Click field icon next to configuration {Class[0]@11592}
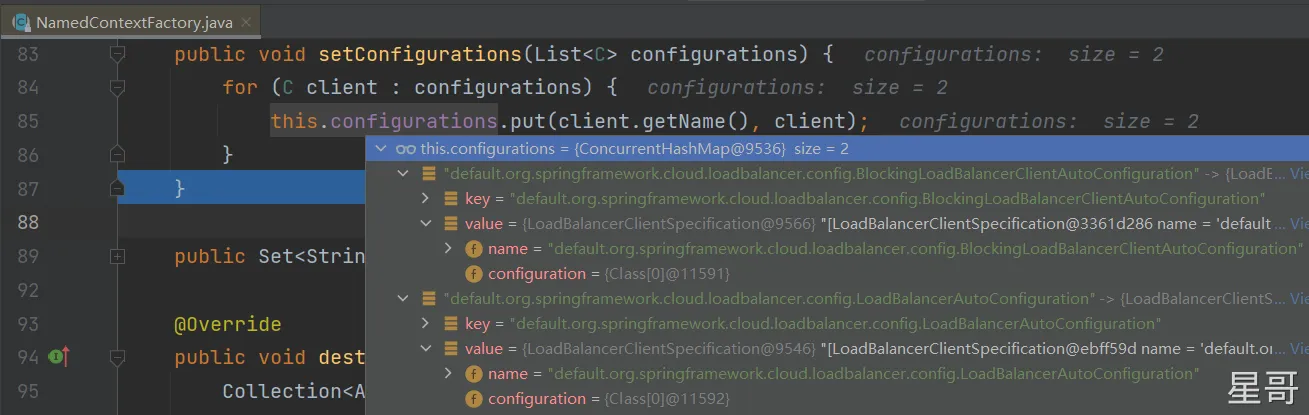Screen dimensions: 1309x415 (x=473, y=399)
